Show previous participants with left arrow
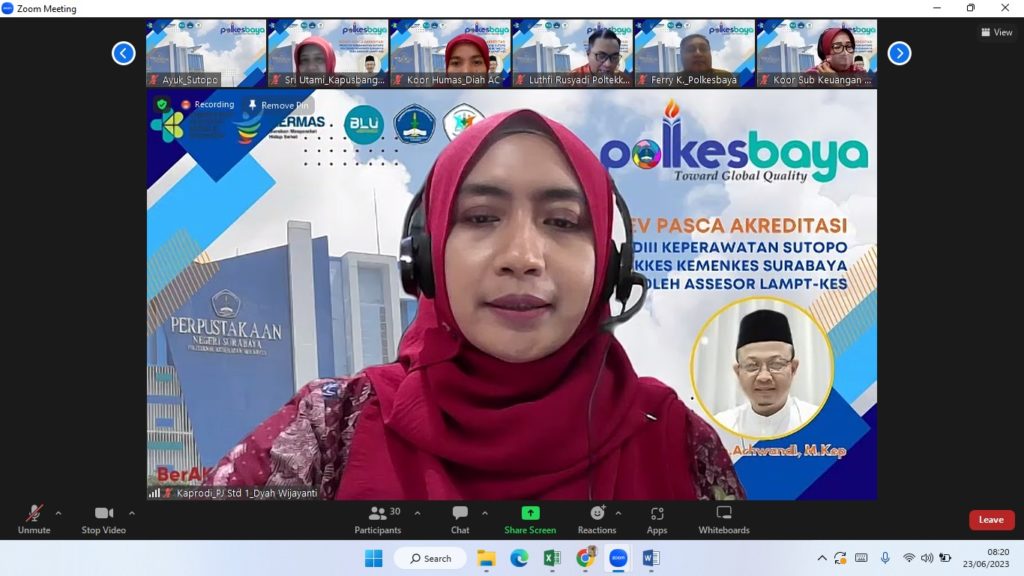Image resolution: width=1024 pixels, height=576 pixels. pos(123,53)
